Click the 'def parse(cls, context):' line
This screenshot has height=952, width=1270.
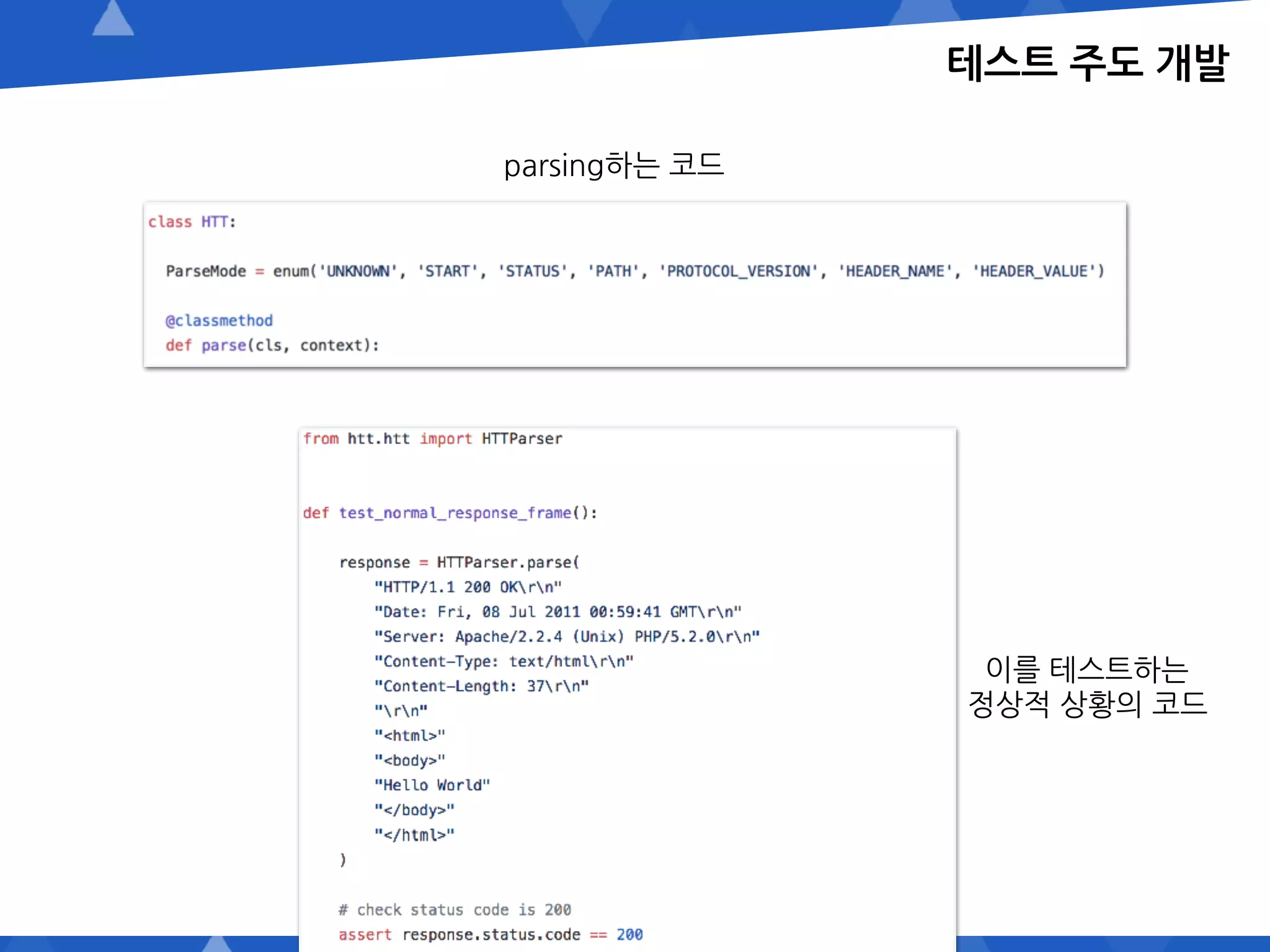click(x=272, y=345)
